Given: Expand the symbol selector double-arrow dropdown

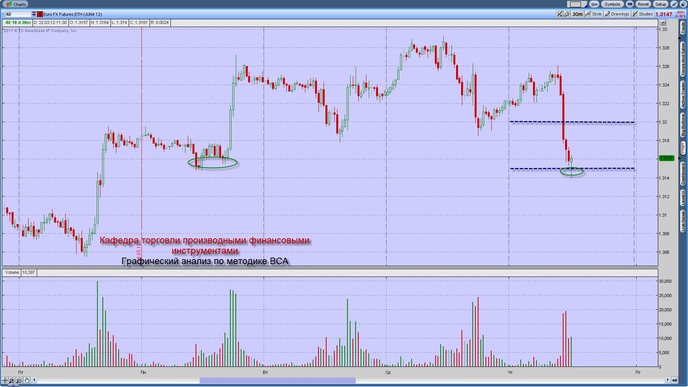Looking at the screenshot, I should (x=34, y=14).
